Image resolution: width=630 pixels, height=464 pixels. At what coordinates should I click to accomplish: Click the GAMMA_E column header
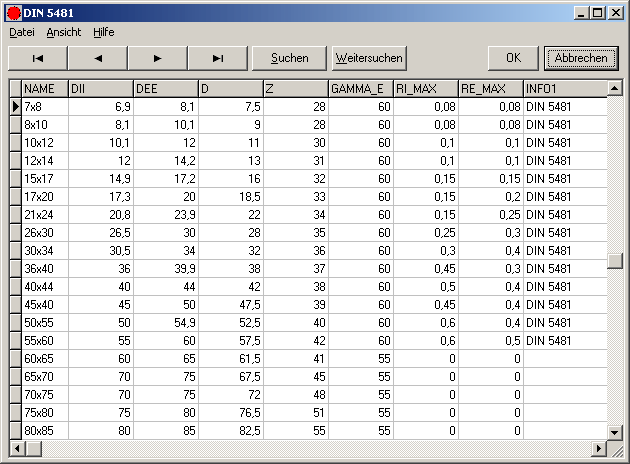click(x=360, y=88)
